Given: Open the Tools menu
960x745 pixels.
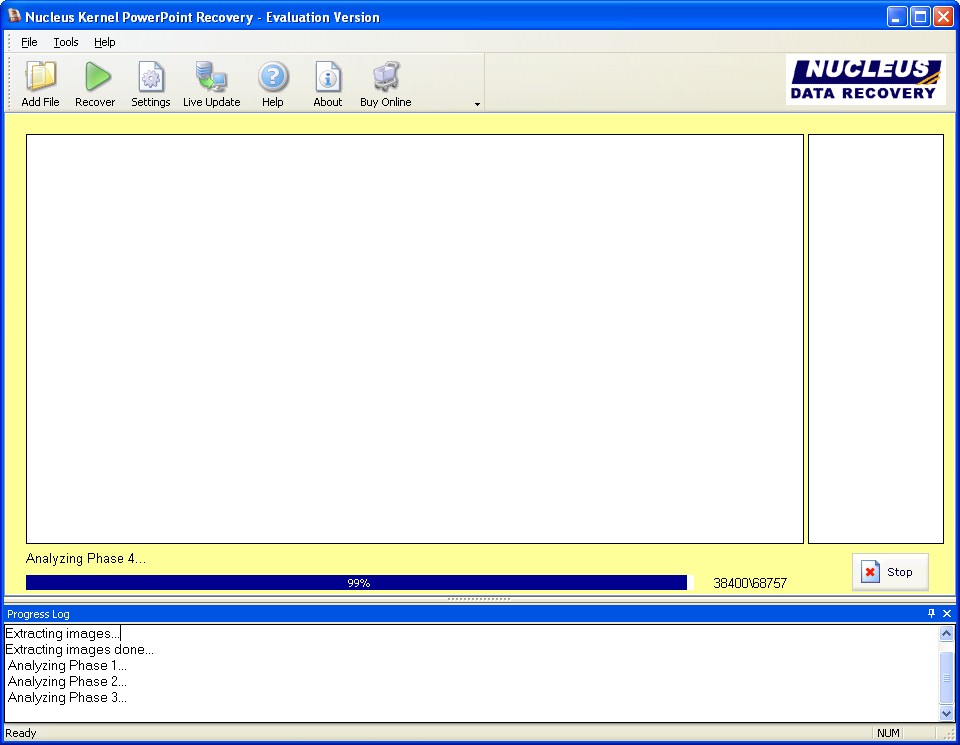Looking at the screenshot, I should (66, 42).
